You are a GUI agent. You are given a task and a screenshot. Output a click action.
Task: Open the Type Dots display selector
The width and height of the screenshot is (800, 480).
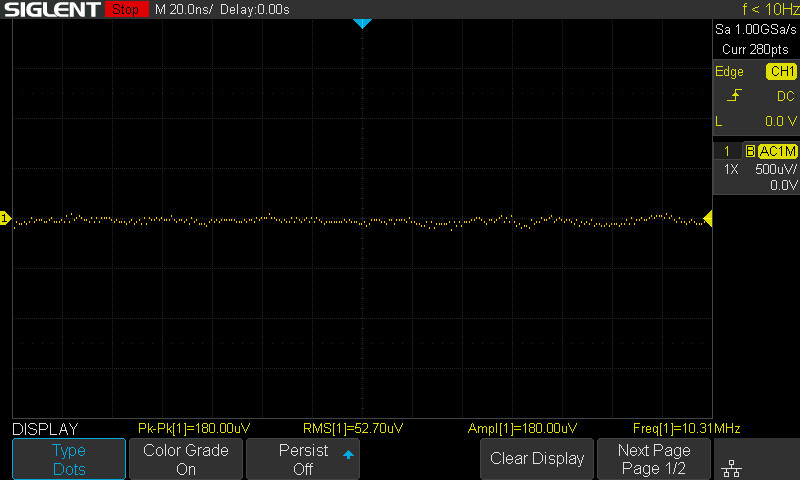coord(69,459)
